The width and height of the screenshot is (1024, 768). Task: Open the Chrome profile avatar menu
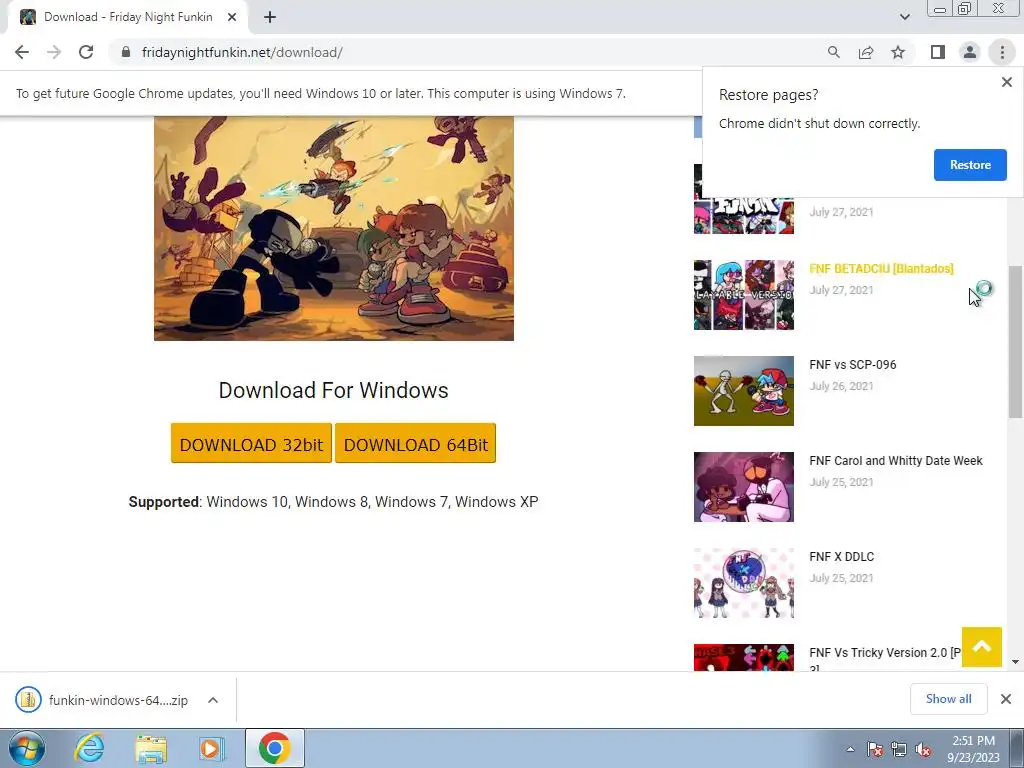[970, 52]
